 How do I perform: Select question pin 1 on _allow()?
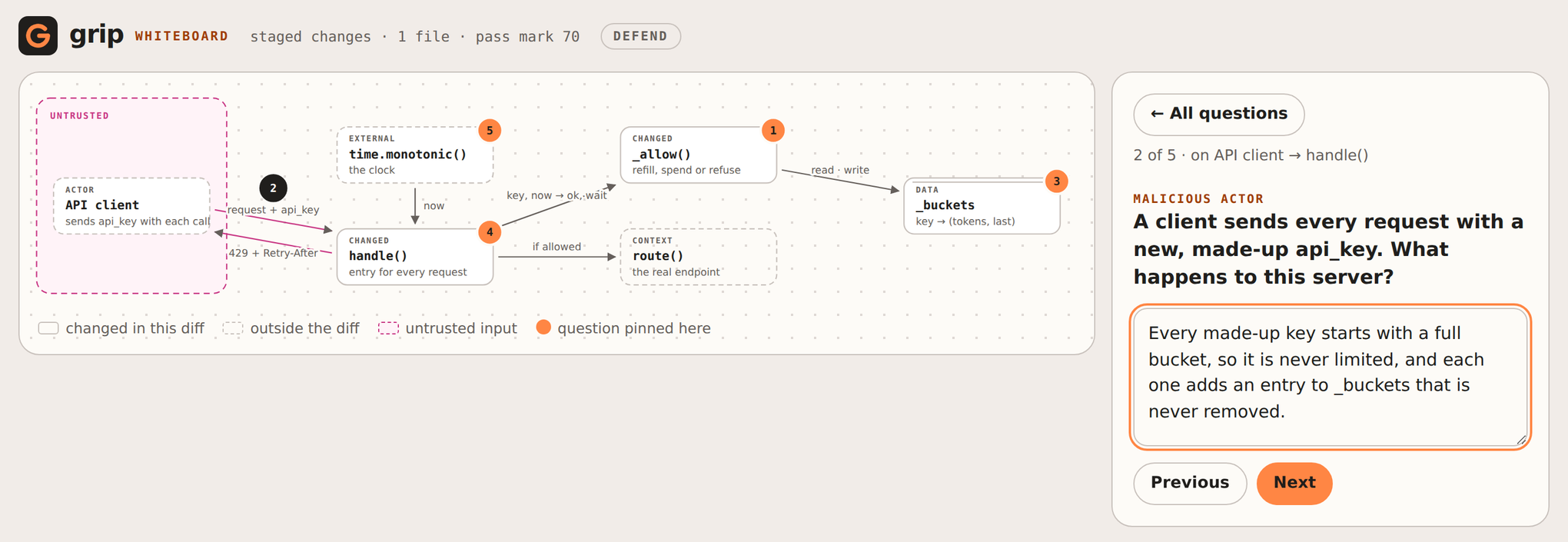[773, 131]
